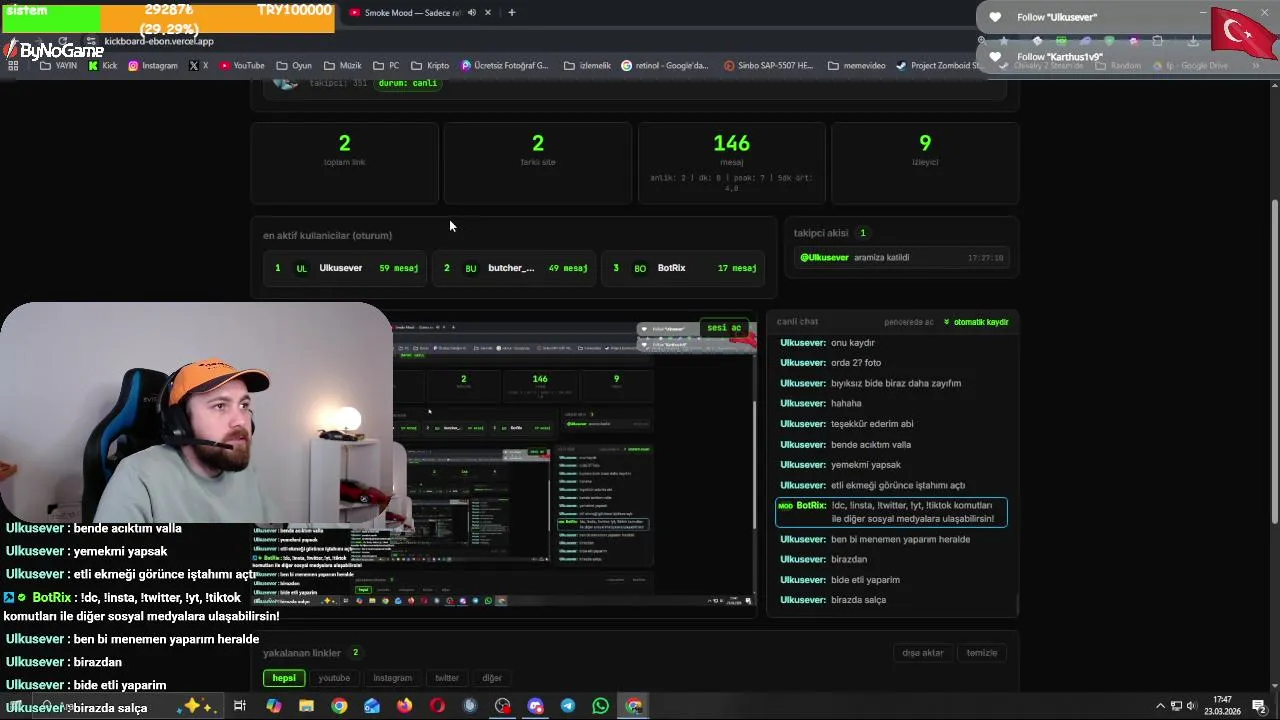
Task: Open Discord from the taskbar
Action: pos(535,706)
